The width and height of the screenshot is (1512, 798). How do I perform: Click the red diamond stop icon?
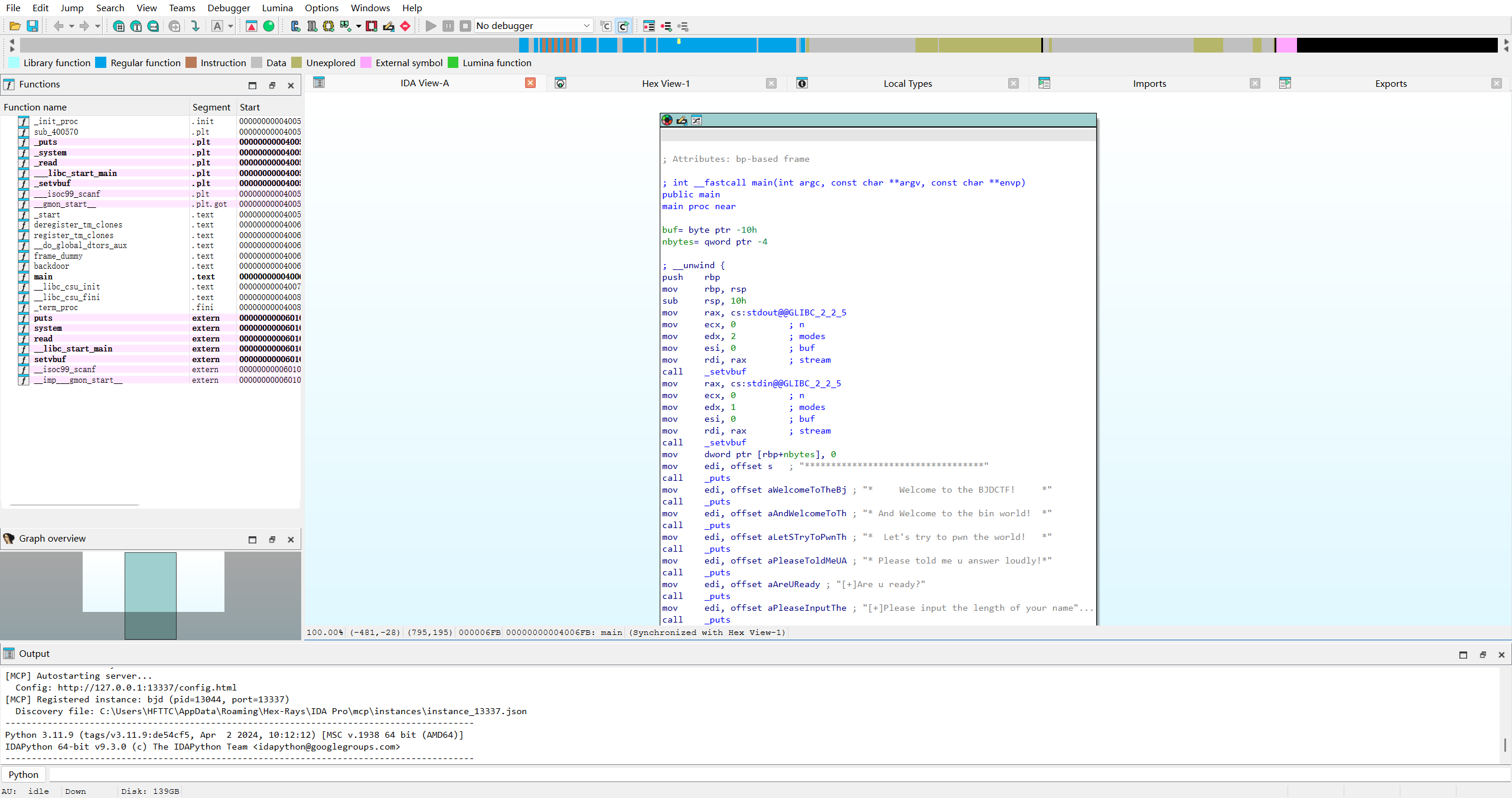(405, 26)
